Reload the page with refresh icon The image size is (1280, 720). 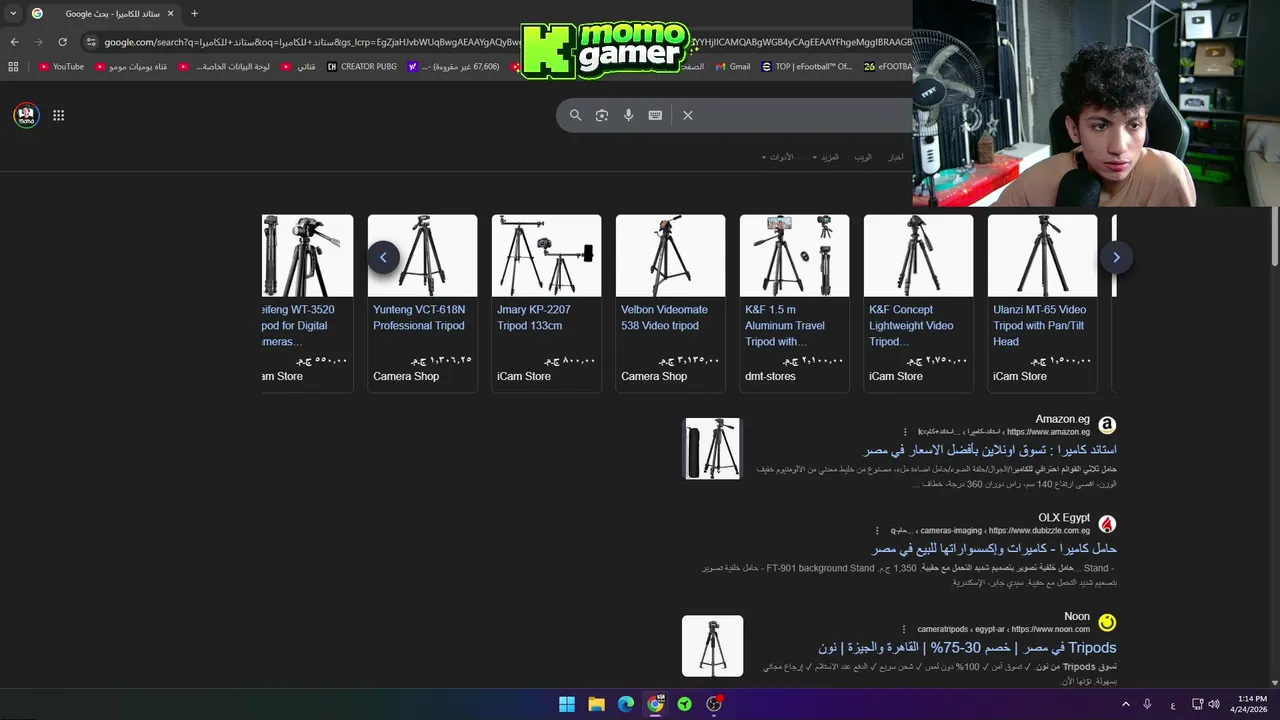pyautogui.click(x=62, y=42)
